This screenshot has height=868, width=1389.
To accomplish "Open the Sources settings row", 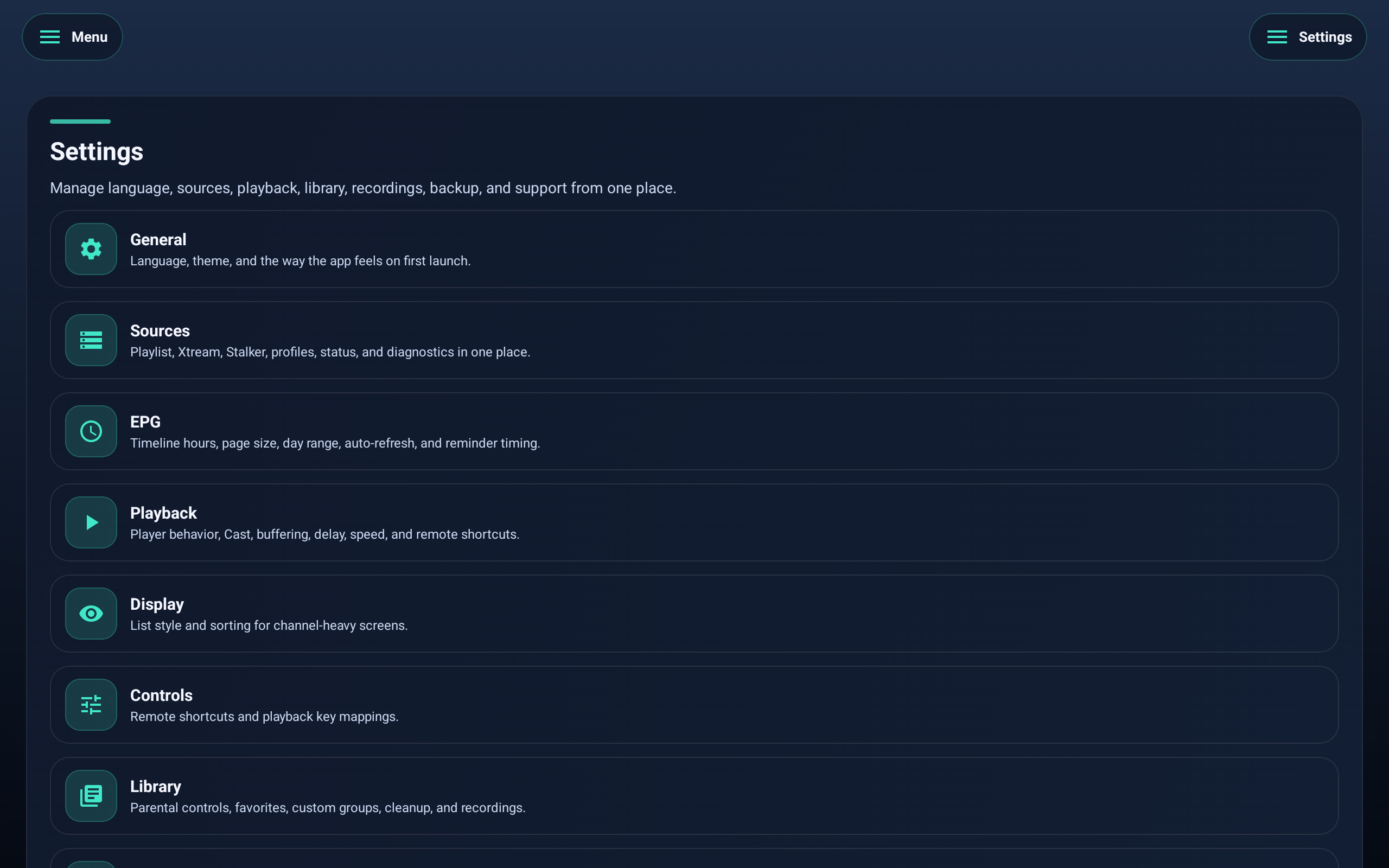I will click(694, 341).
